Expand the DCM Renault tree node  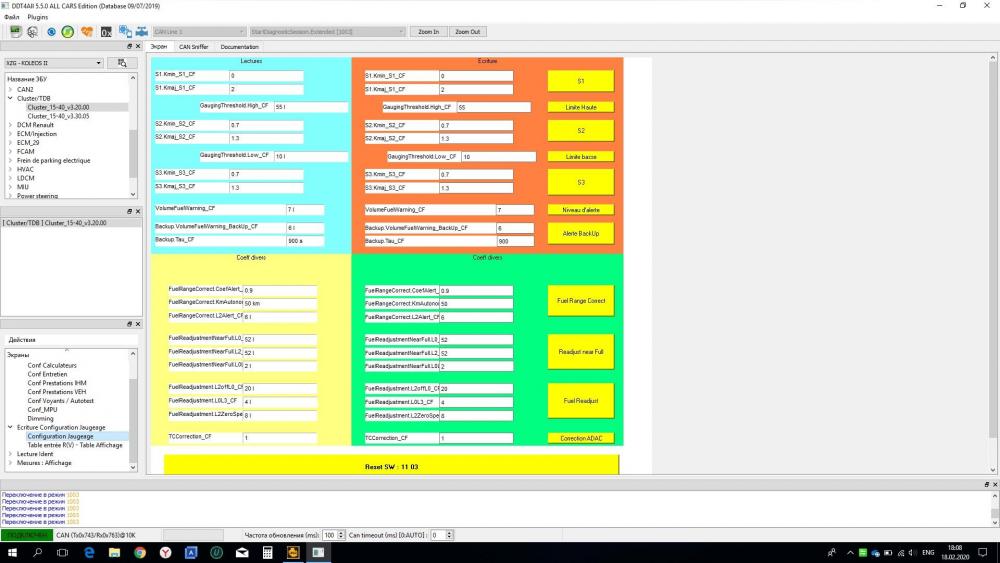(10, 125)
